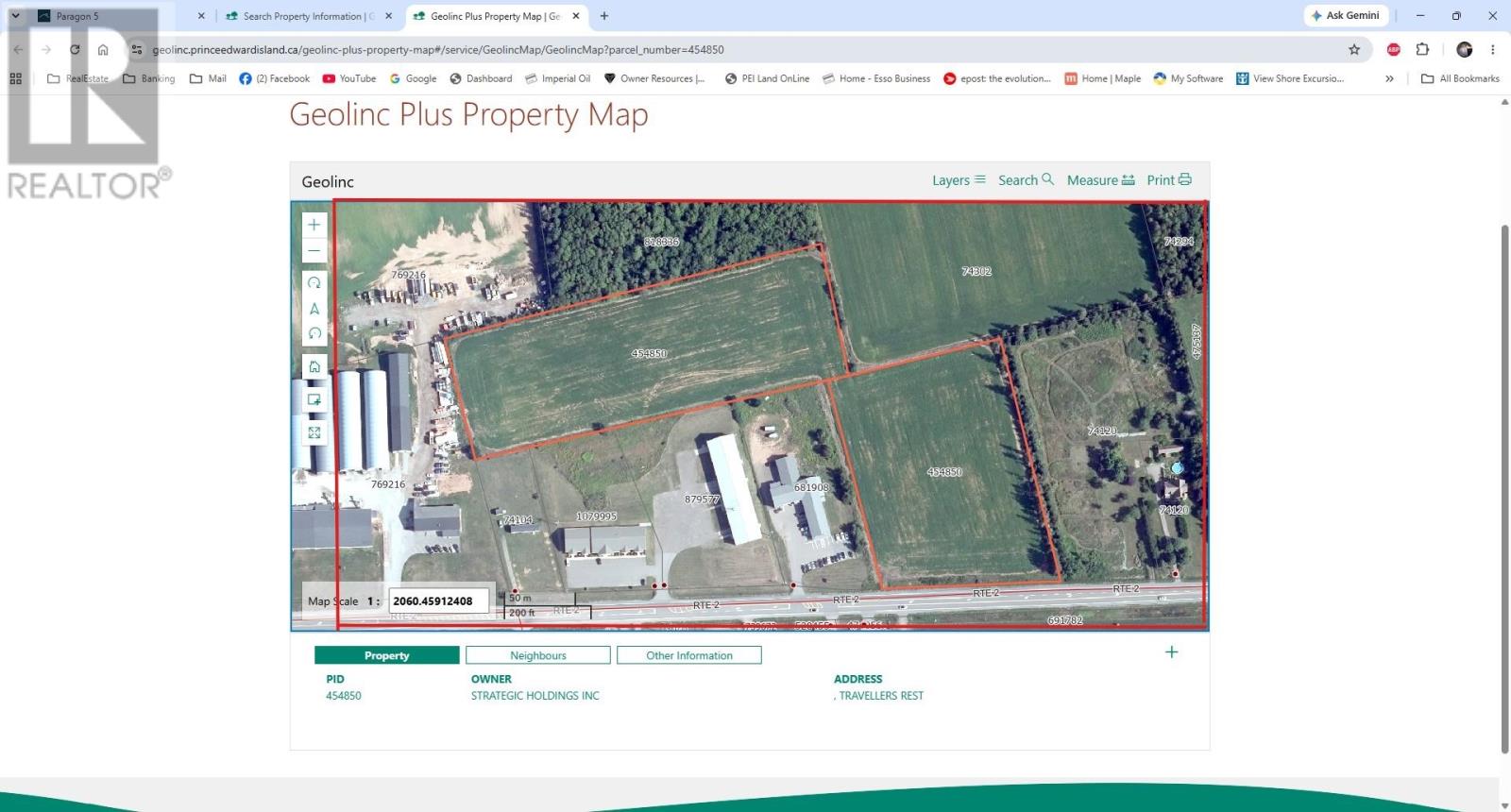Click parcel label 818336 on the map
This screenshot has width=1511, height=812.
pyautogui.click(x=661, y=242)
